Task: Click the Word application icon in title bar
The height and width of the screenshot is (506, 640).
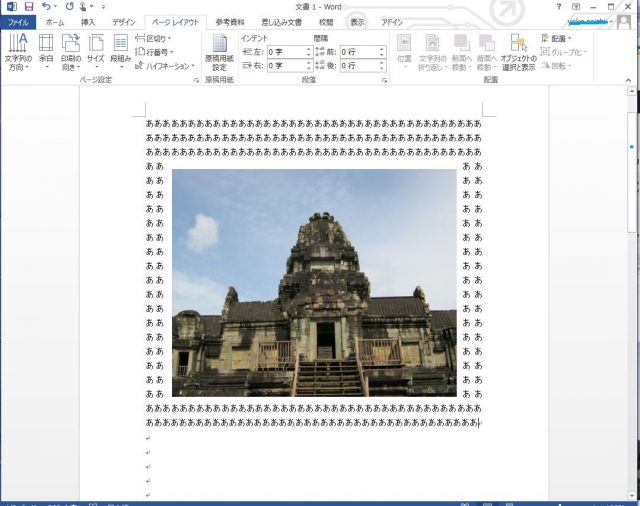Action: (11, 7)
